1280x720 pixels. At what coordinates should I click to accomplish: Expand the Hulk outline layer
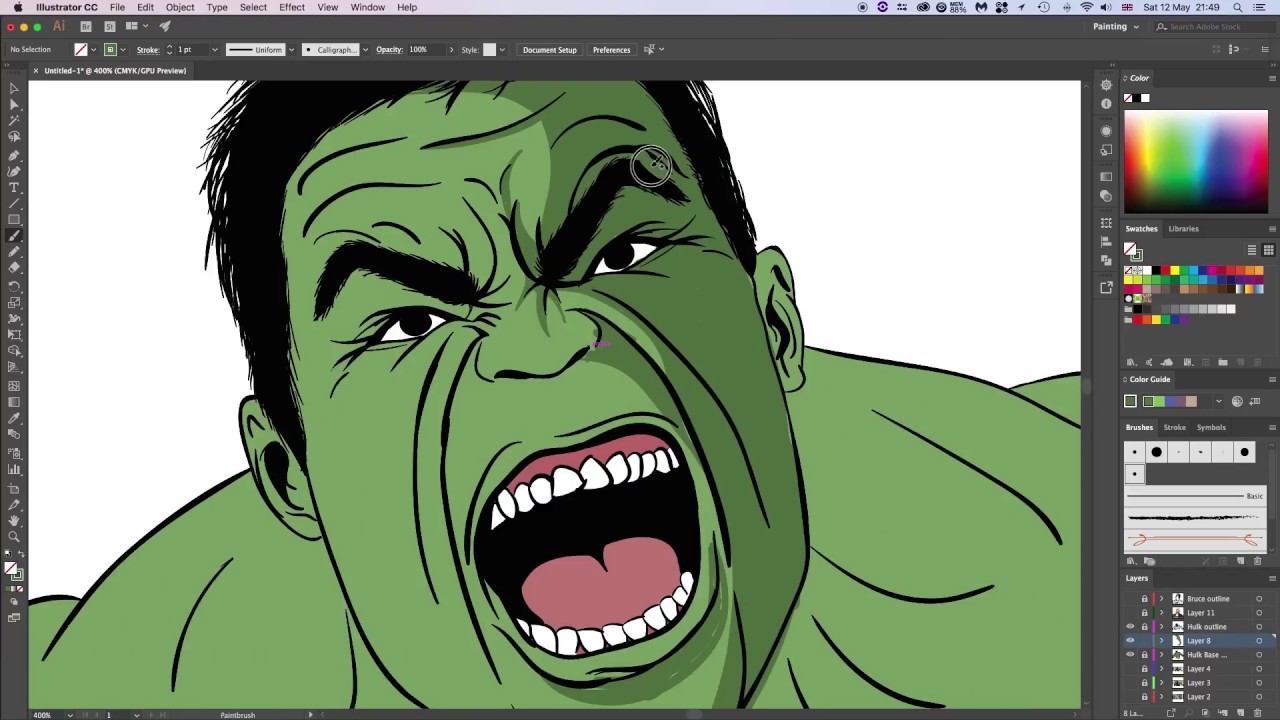[x=1162, y=627]
